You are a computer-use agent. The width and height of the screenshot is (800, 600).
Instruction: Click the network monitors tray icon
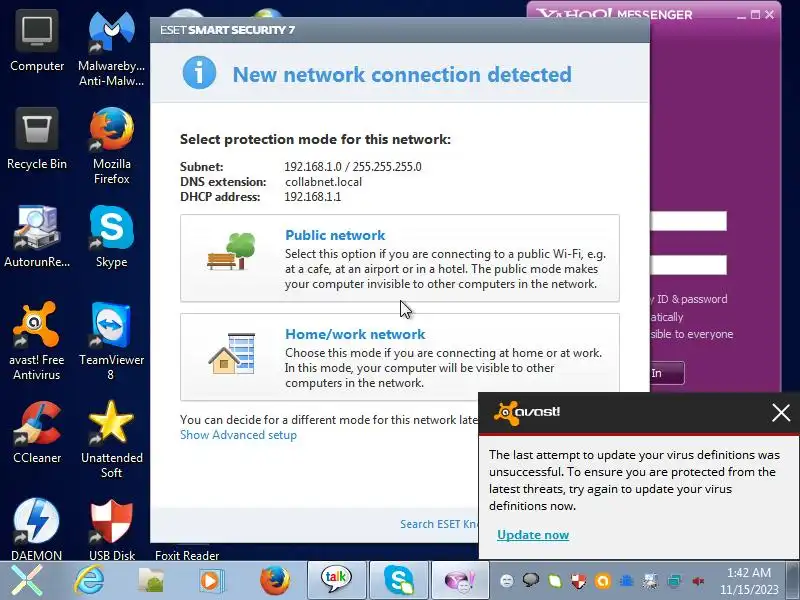[x=674, y=581]
